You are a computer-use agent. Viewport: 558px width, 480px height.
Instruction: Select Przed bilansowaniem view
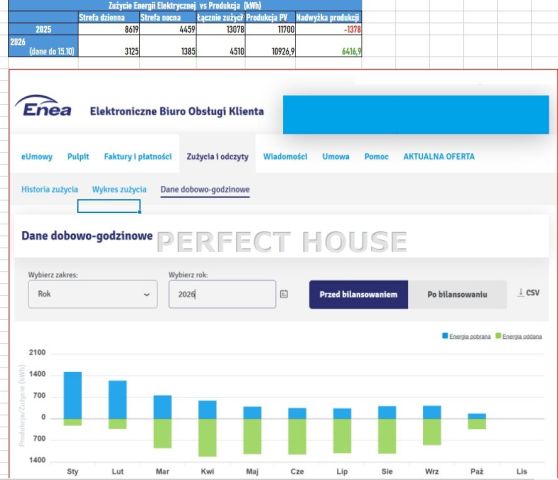click(358, 295)
